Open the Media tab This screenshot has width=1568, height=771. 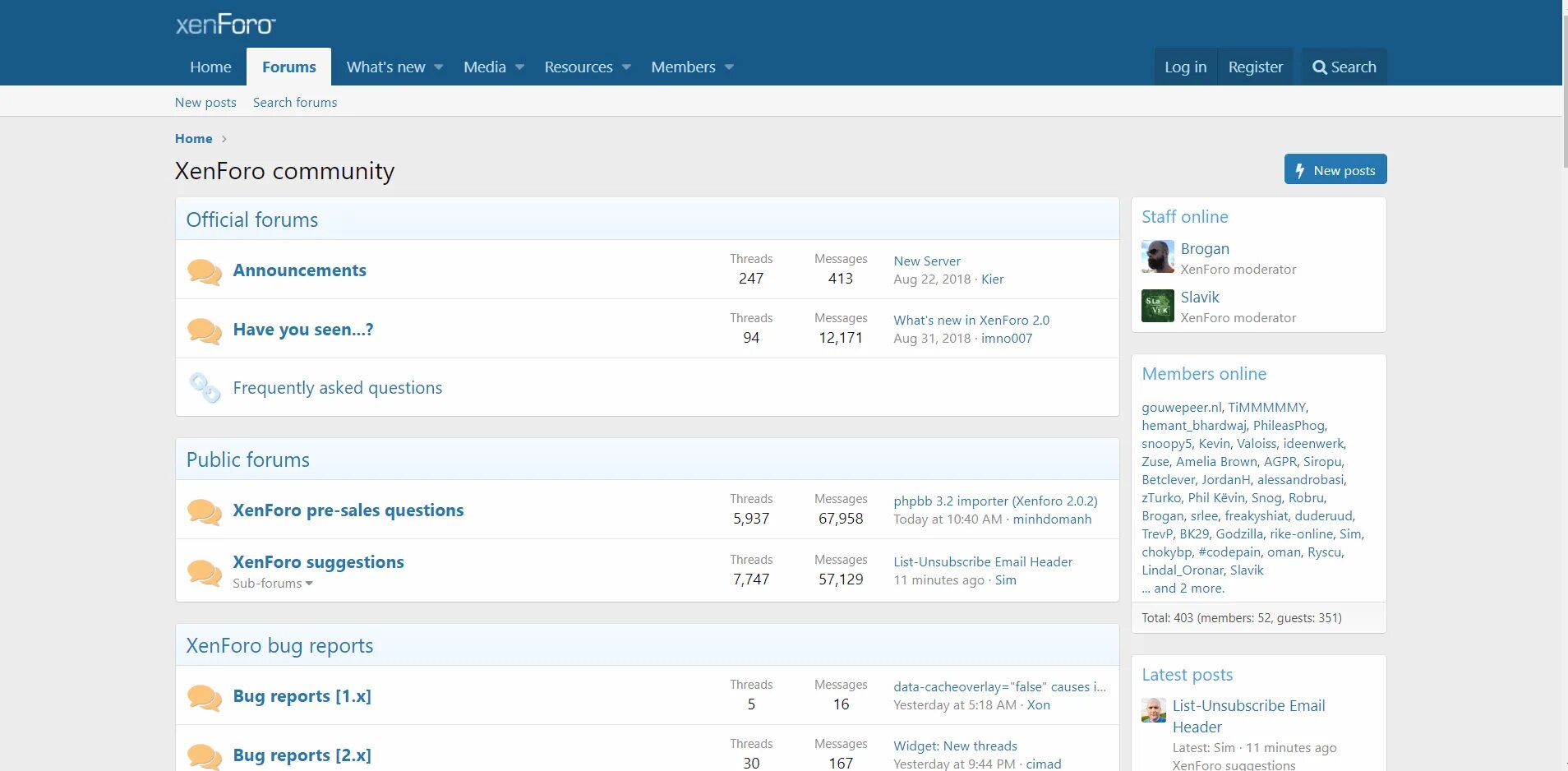(485, 67)
